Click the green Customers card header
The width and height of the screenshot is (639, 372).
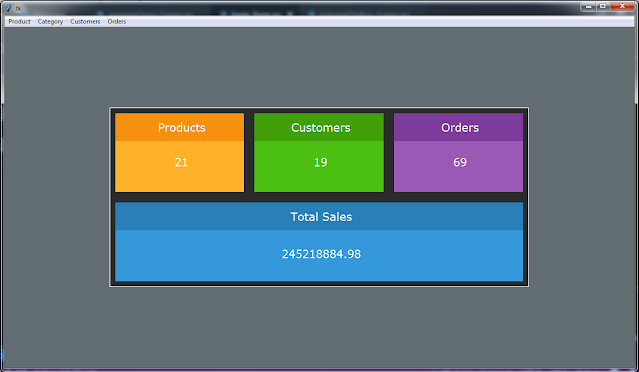click(x=319, y=127)
